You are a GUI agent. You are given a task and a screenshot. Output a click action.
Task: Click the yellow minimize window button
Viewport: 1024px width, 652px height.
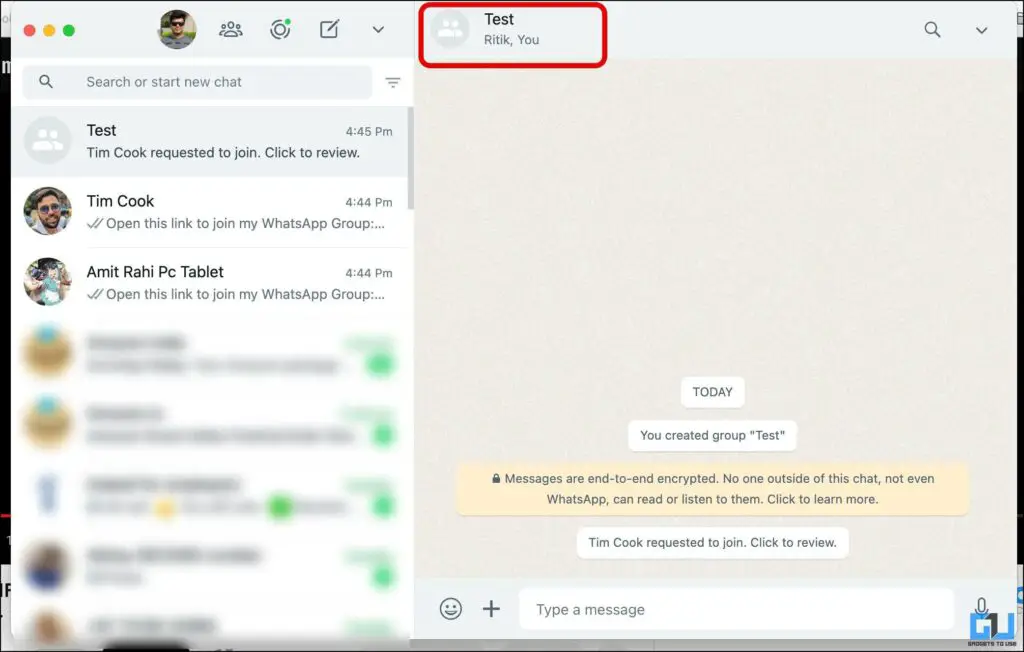[49, 30]
